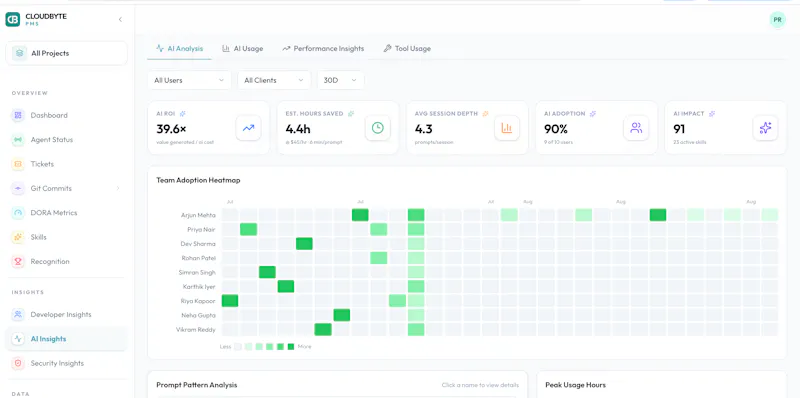Collapse the sidebar with the chevron
Viewport: 800px width, 398px height.
click(x=120, y=19)
